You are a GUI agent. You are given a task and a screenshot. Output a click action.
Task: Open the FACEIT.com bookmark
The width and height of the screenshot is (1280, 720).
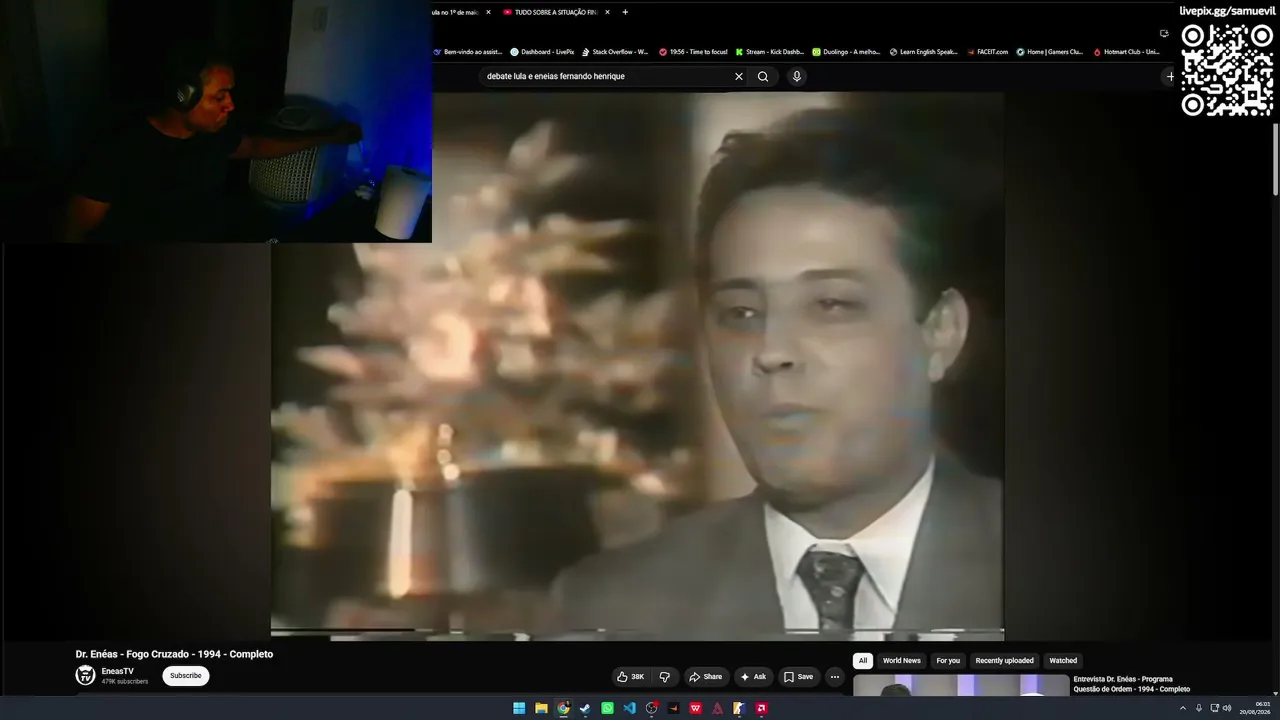point(988,52)
